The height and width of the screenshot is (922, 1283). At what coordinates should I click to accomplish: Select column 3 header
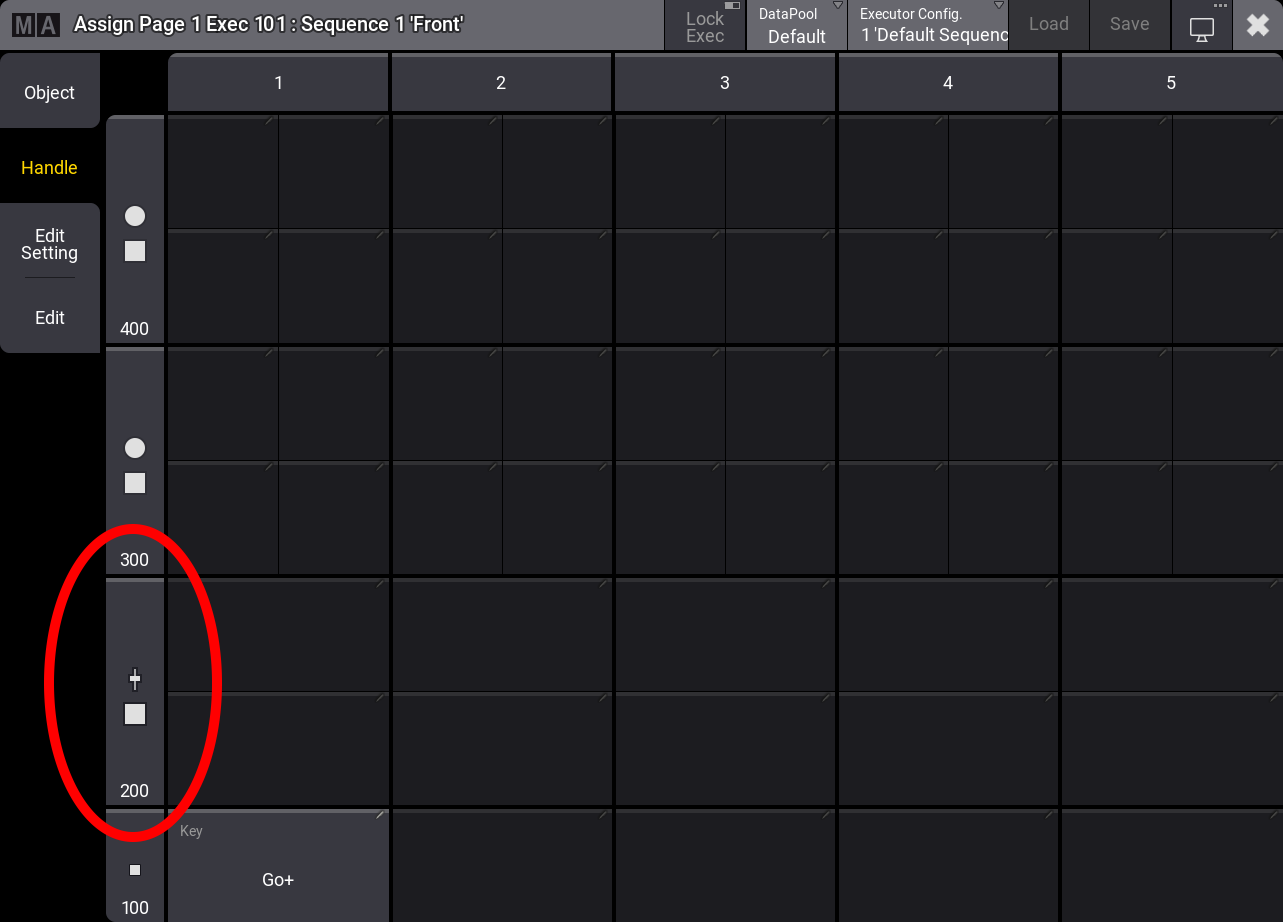pyautogui.click(x=724, y=83)
